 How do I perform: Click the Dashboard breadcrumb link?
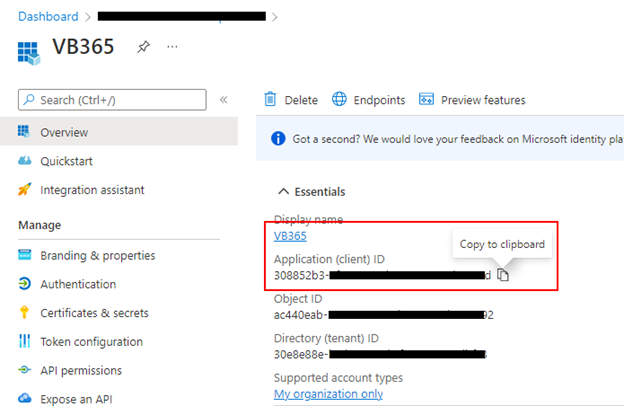pos(48,17)
